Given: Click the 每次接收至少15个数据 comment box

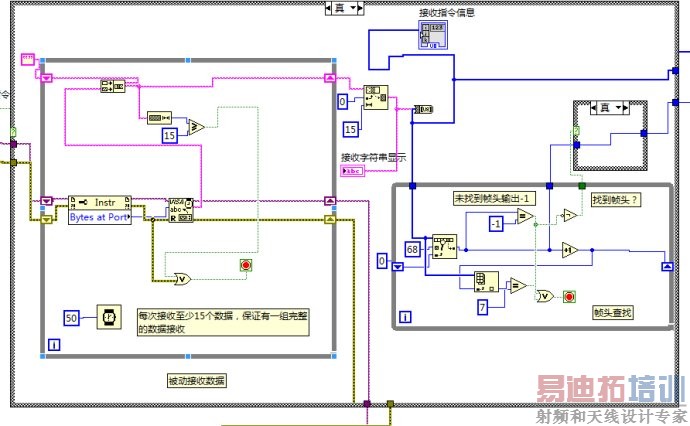Looking at the screenshot, I should pyautogui.click(x=223, y=322).
